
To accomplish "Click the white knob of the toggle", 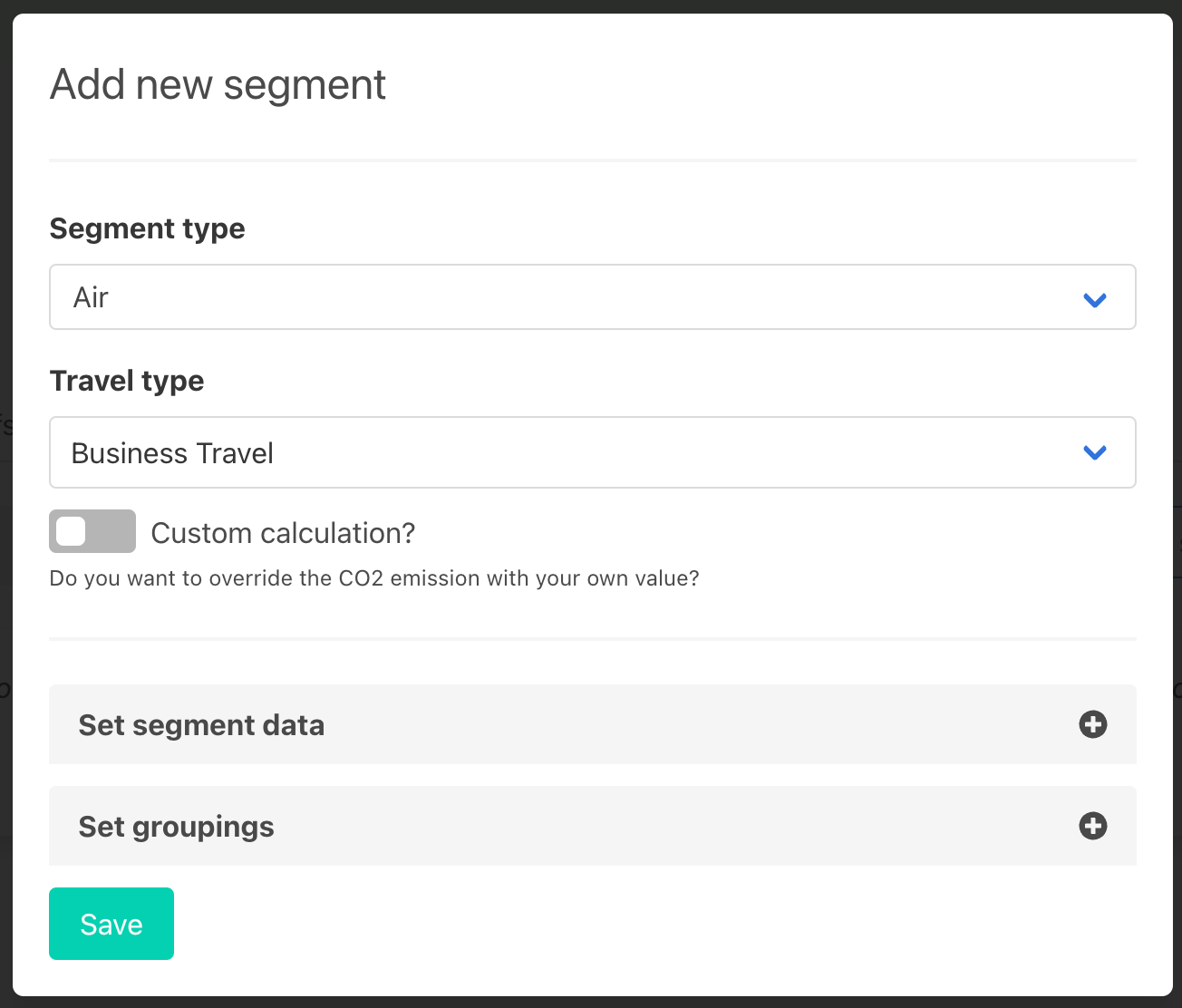I will (x=71, y=531).
